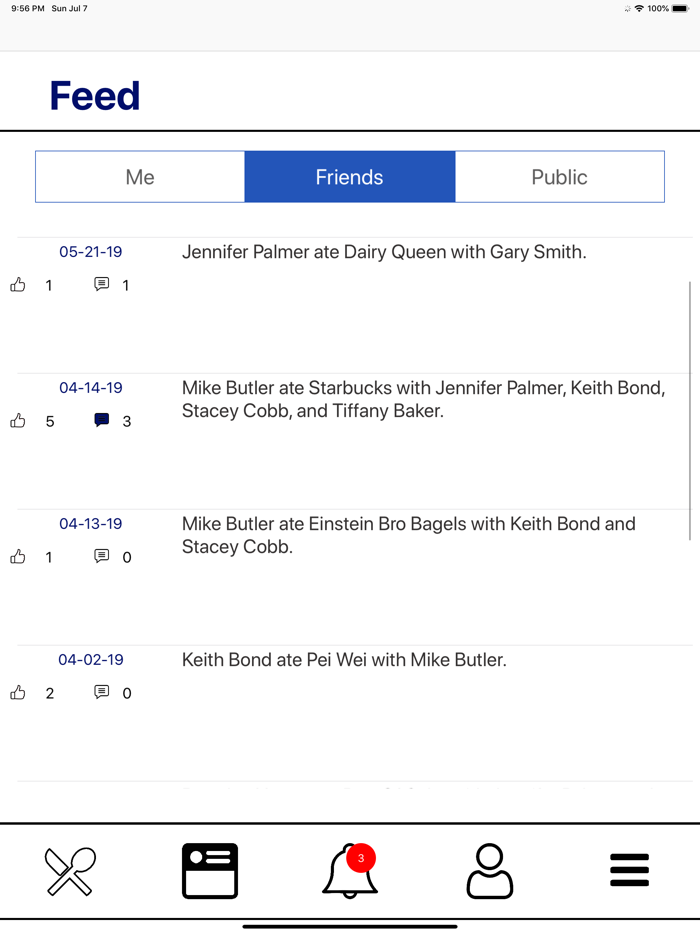Like Keith Bond's Pei Wei post
The image size is (700, 934).
tap(18, 692)
